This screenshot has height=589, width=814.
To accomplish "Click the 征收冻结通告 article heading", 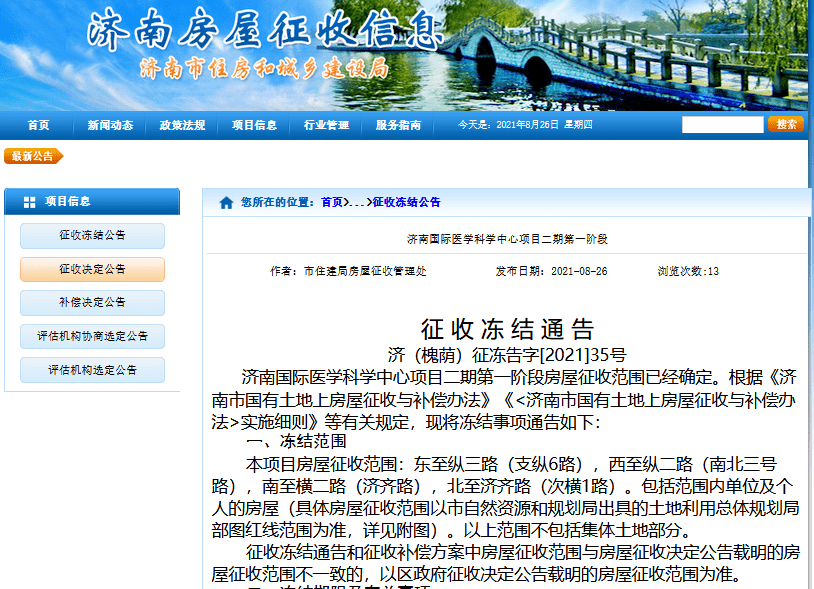I will click(x=507, y=329).
